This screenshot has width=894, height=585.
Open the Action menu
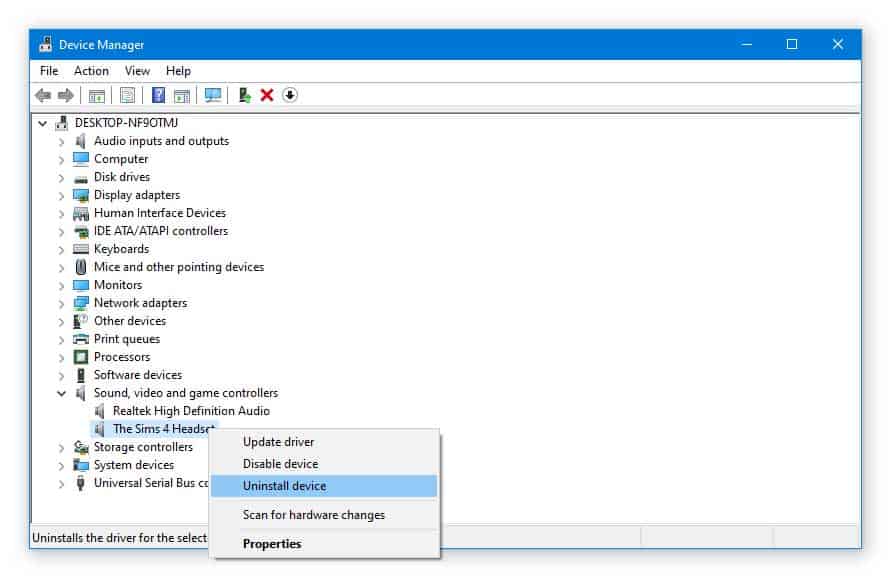(91, 71)
